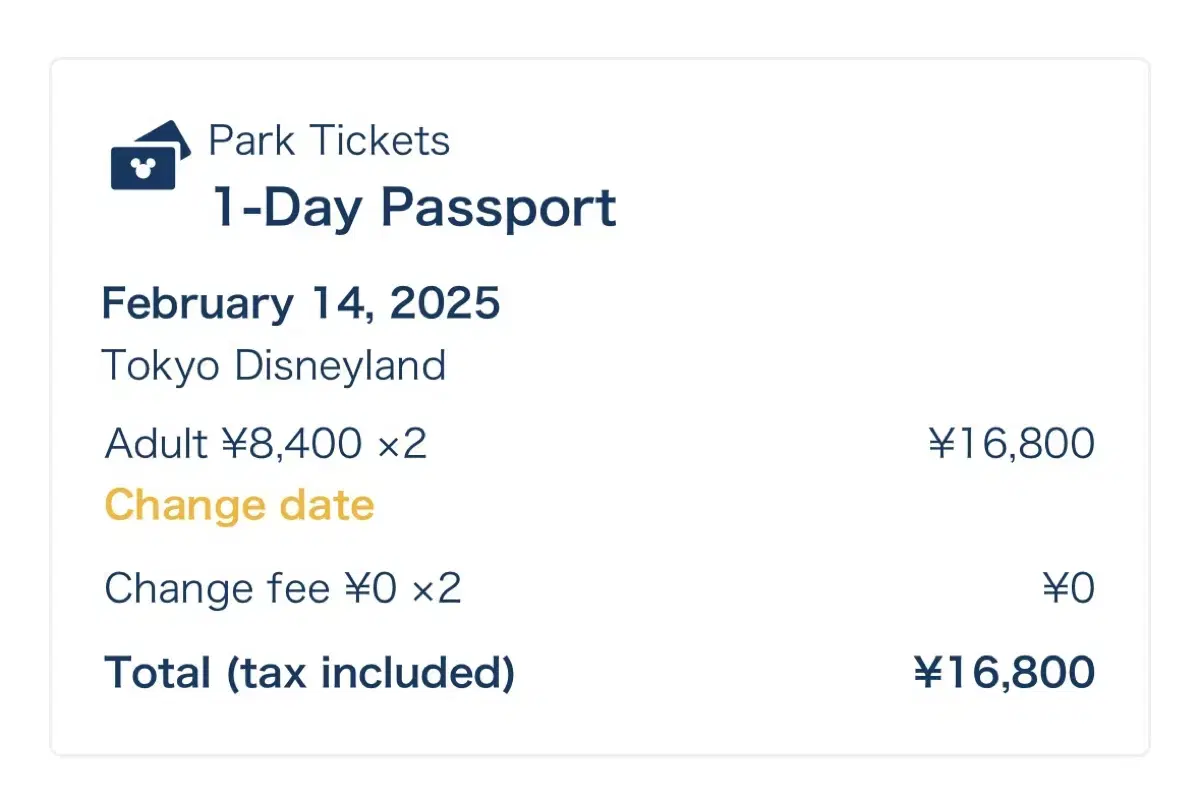Tap the Tokyo Disneyland park name
1200x796 pixels.
[x=274, y=366]
